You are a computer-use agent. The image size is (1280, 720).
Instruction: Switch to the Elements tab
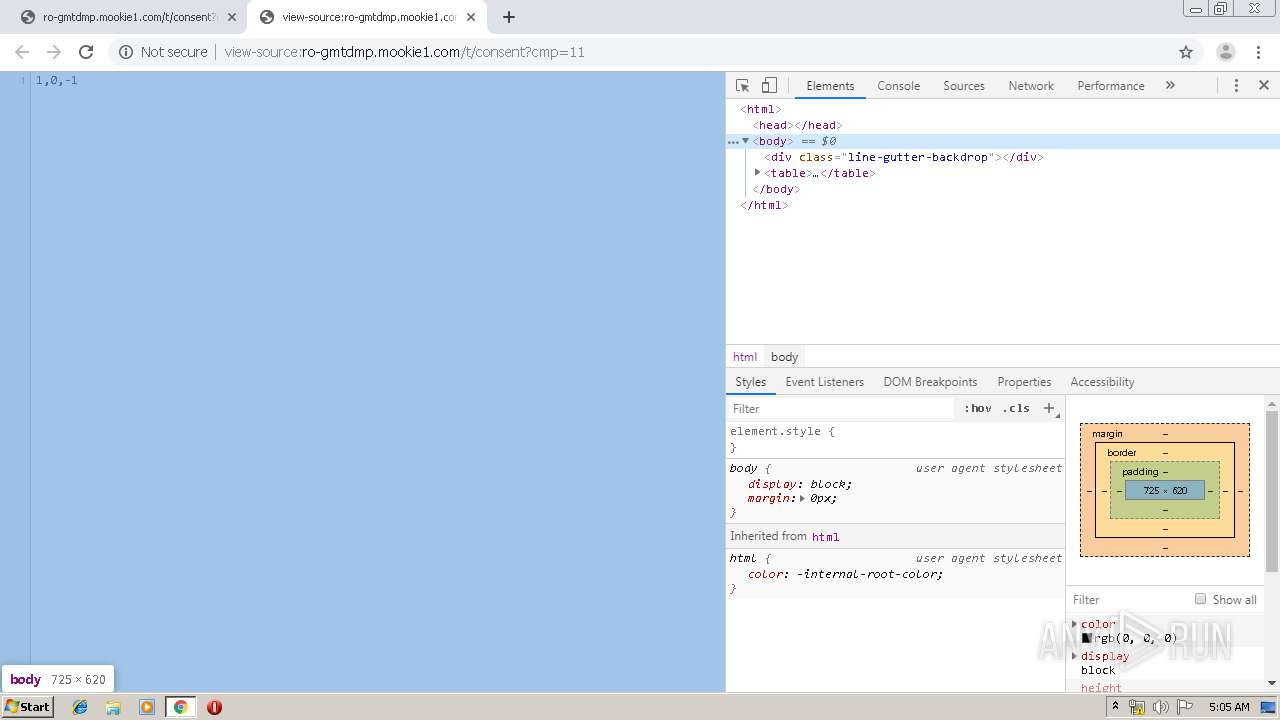pyautogui.click(x=830, y=86)
